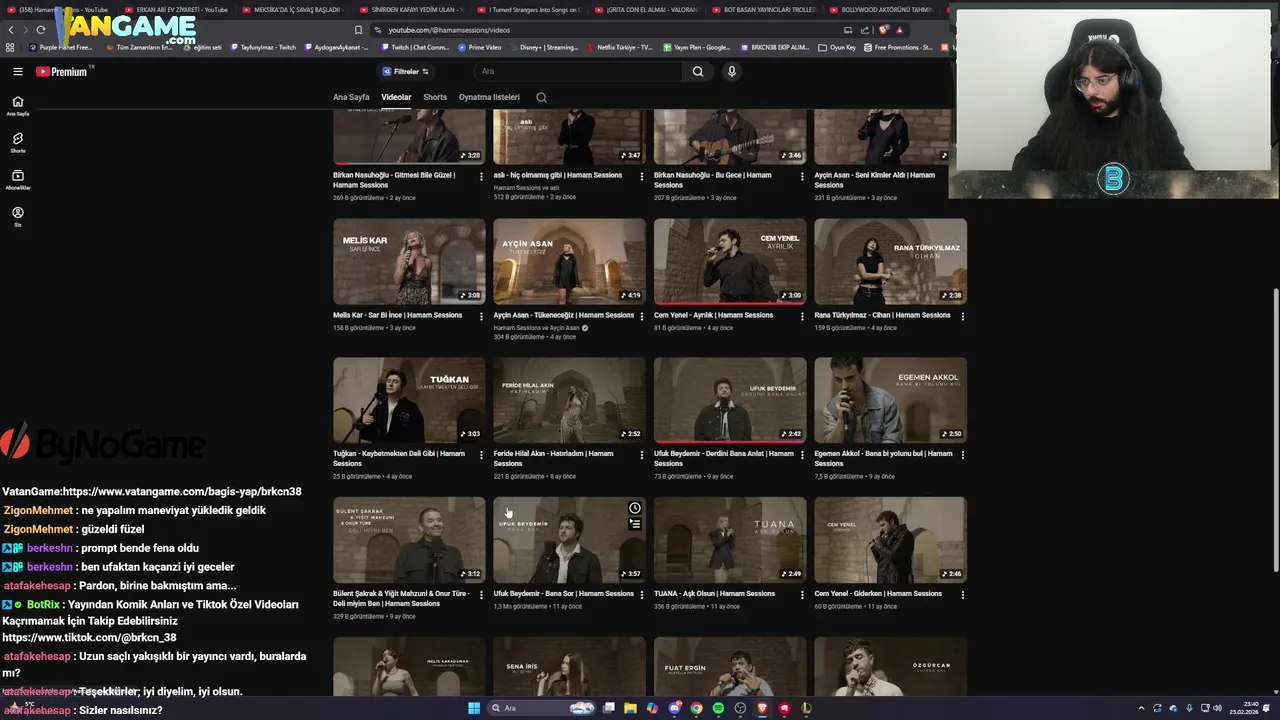Go to Ana Sayfa in the sidebar
Viewport: 1280px width, 720px height.
(17, 105)
